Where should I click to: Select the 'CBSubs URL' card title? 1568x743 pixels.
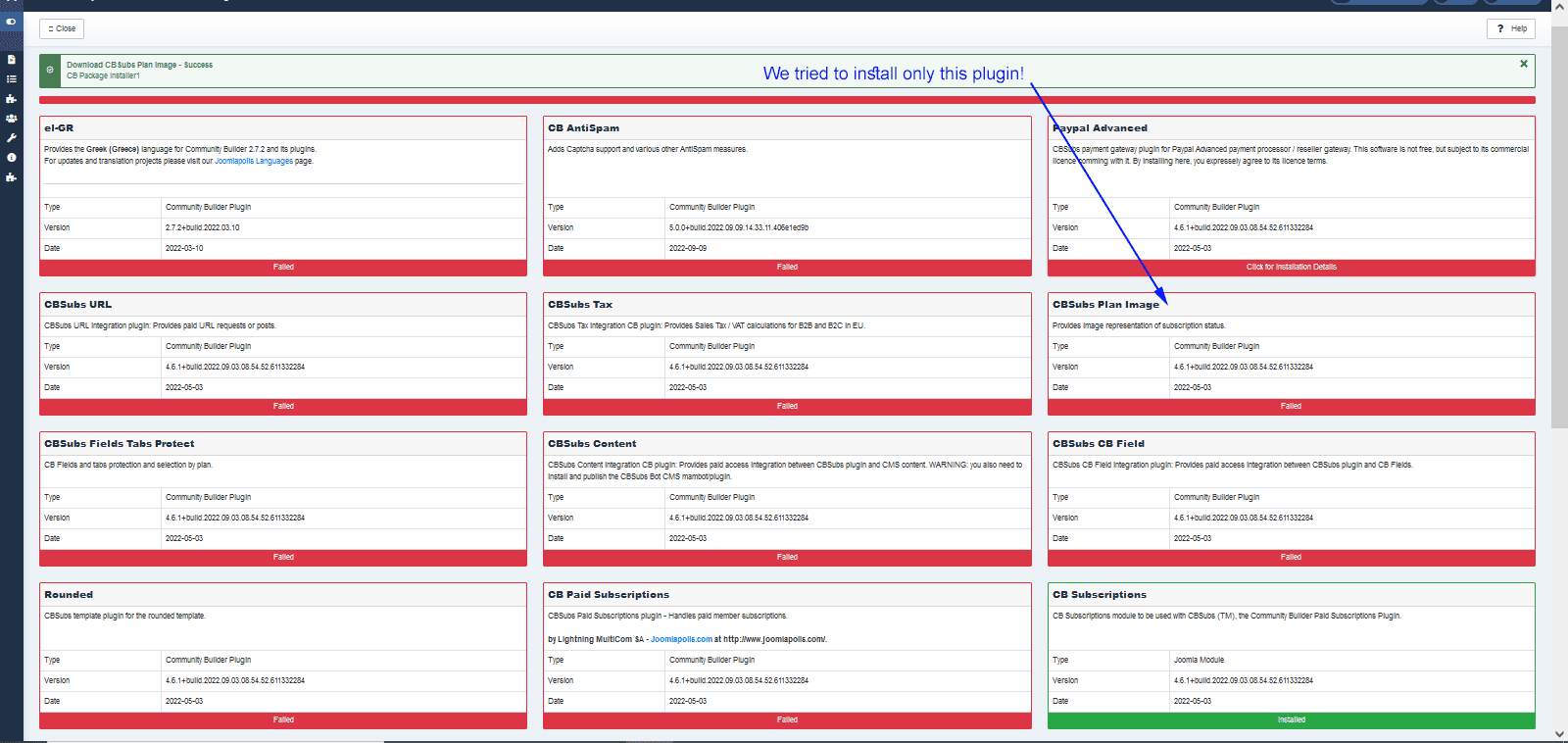pyautogui.click(x=77, y=305)
